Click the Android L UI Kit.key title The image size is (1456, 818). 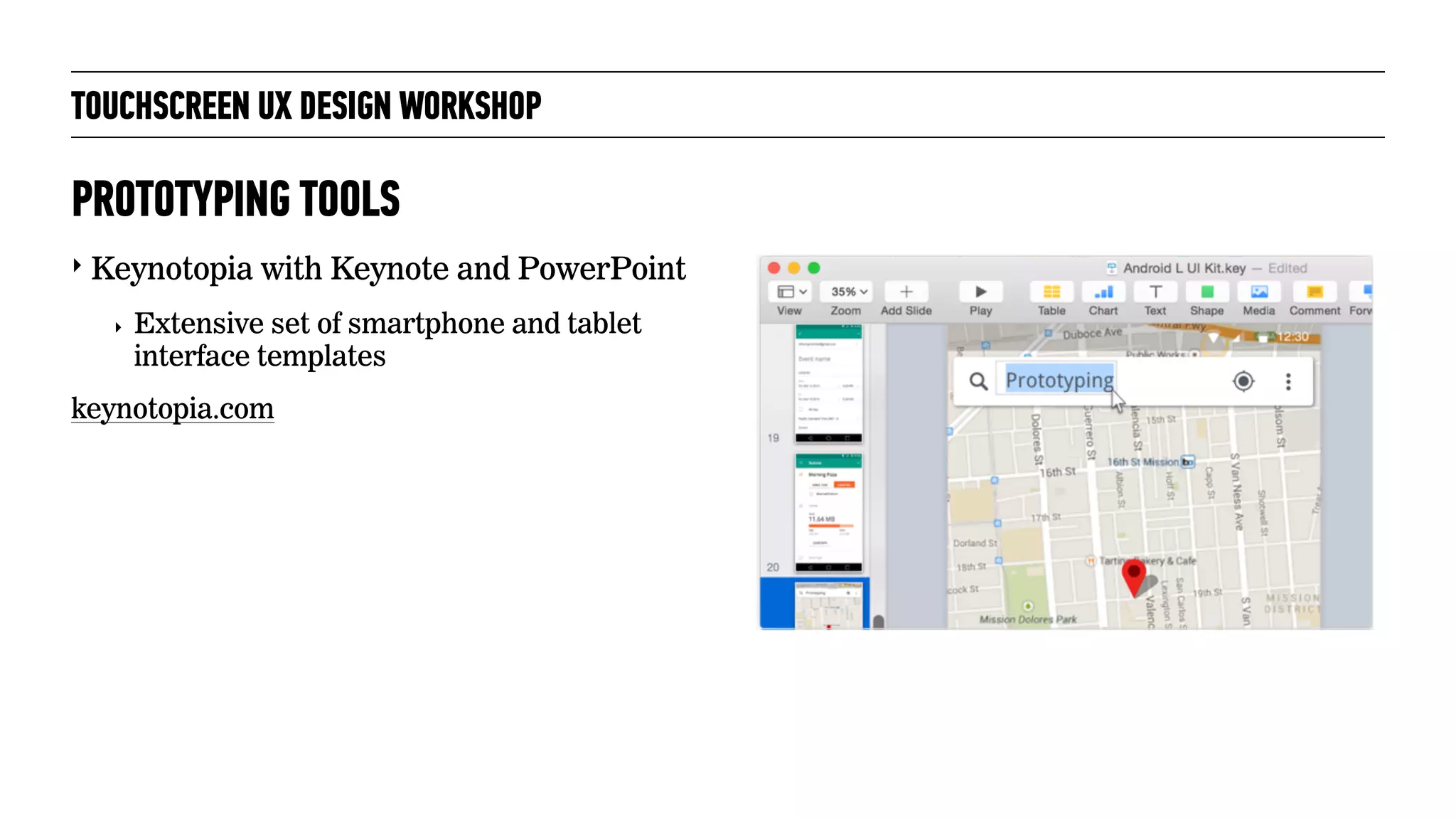(x=1184, y=268)
